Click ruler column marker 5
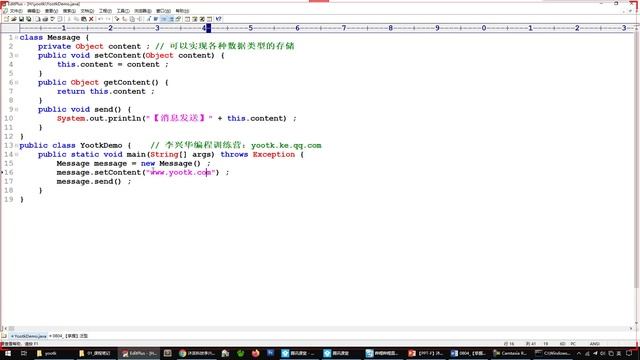The width and height of the screenshot is (640, 360). tap(250, 28)
